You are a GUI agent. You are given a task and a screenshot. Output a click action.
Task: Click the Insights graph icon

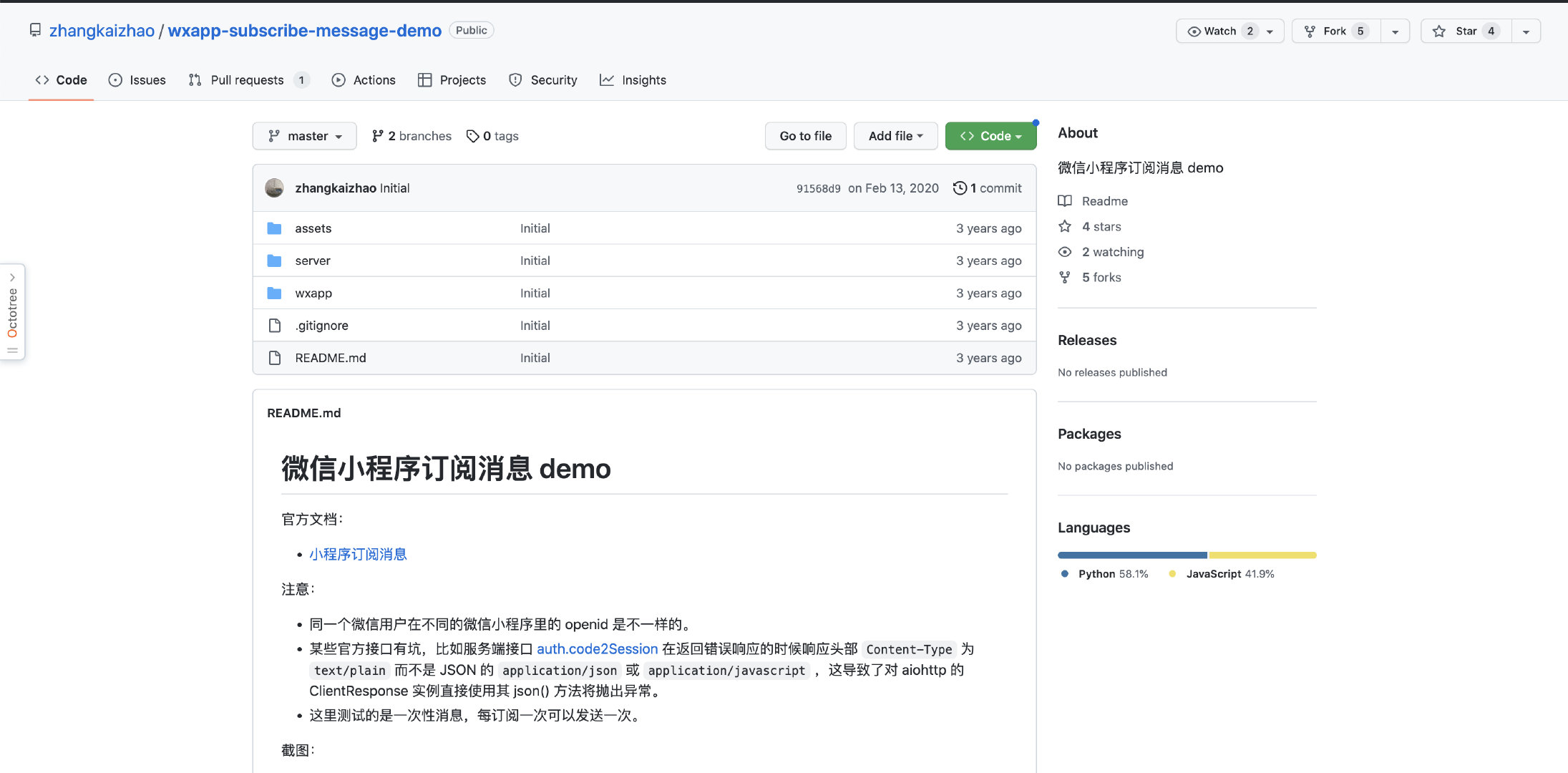click(x=607, y=80)
